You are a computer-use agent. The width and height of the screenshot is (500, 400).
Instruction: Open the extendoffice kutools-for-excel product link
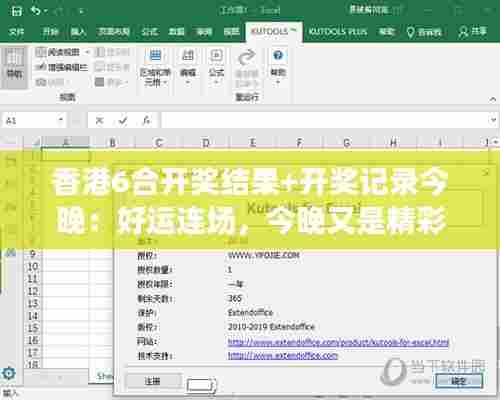pyautogui.click(x=338, y=342)
